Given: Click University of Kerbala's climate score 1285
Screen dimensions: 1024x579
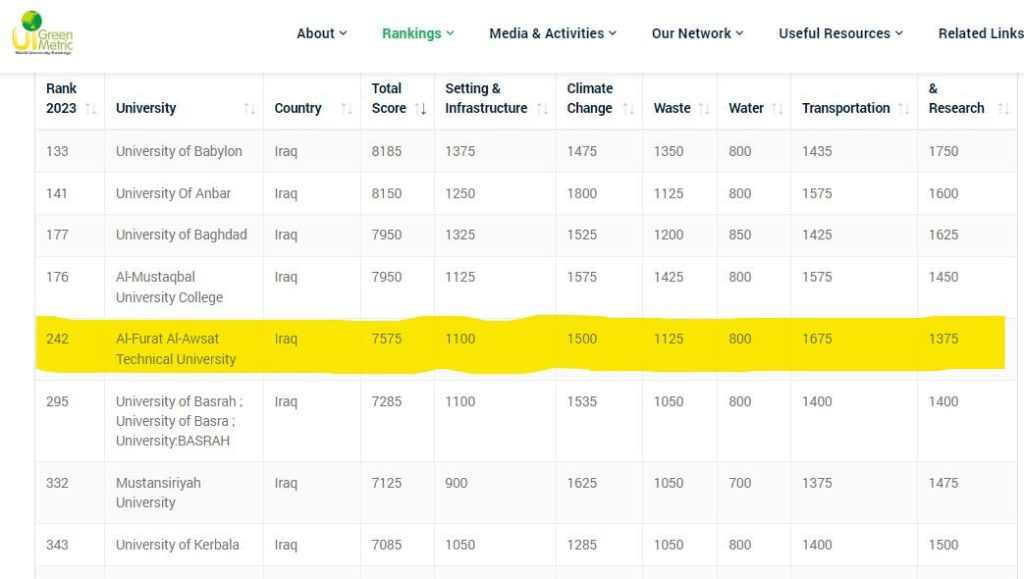Looking at the screenshot, I should coord(581,545).
